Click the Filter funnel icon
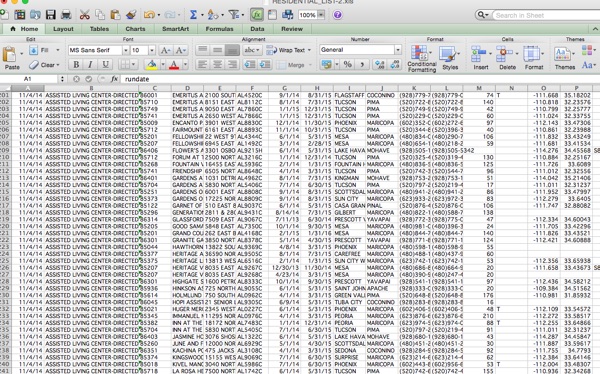Viewport: 600px width, 374px height. [x=233, y=15]
